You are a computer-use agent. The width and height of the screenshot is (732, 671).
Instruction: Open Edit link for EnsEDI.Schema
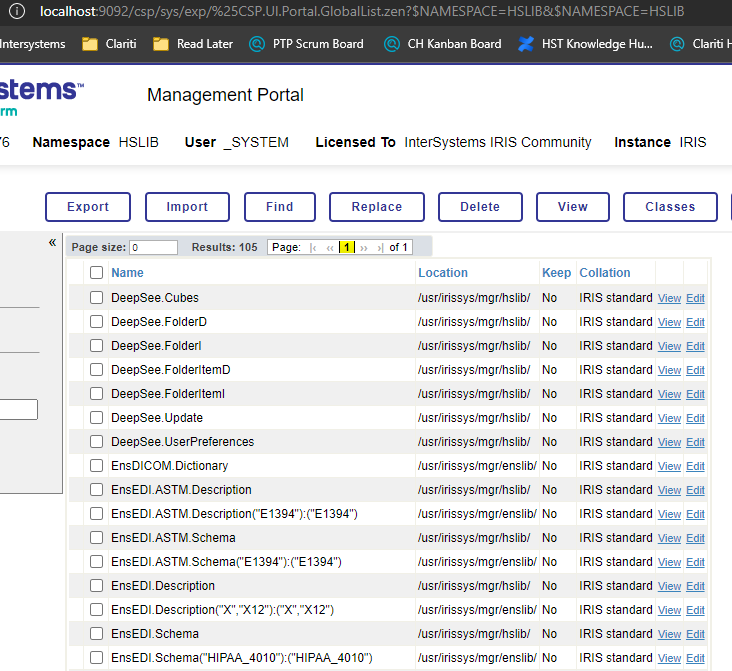695,634
